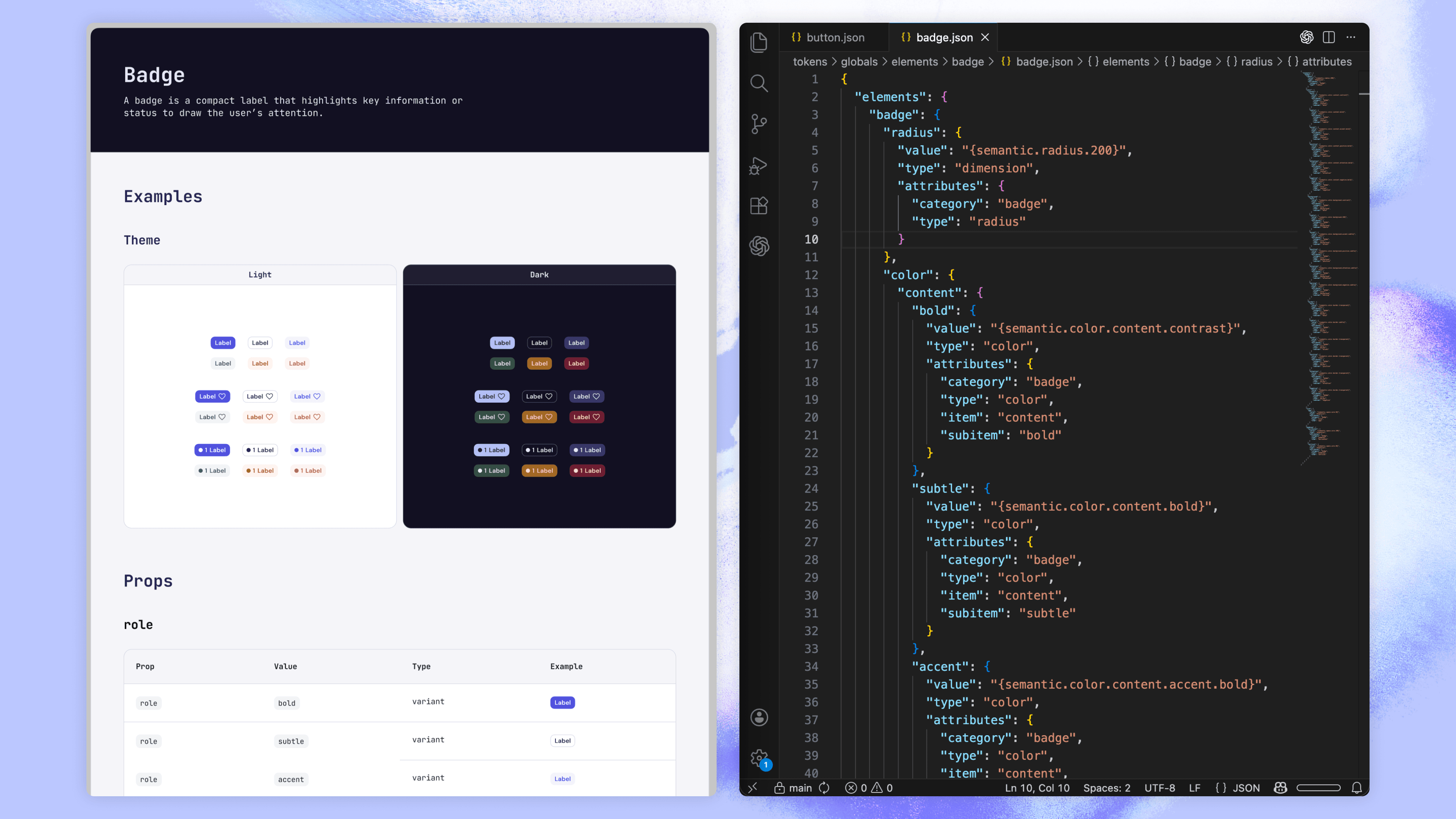Open the remote window indicator in status bar
This screenshot has width=1456, height=819.
coord(753,788)
